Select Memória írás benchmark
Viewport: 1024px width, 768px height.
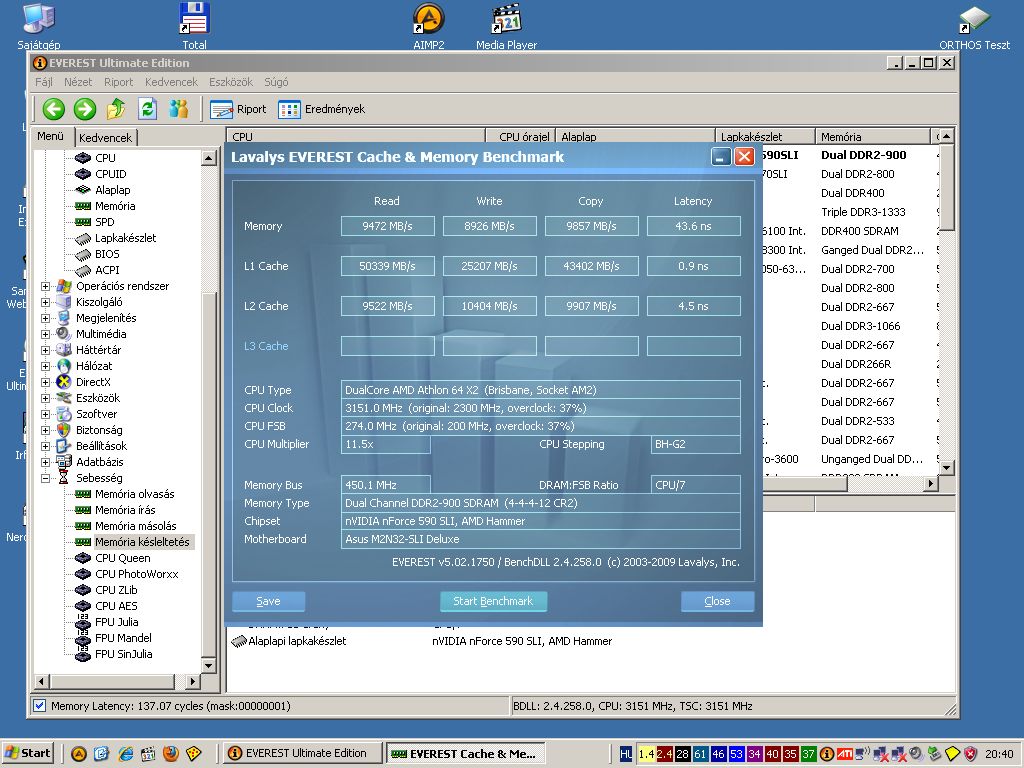125,510
